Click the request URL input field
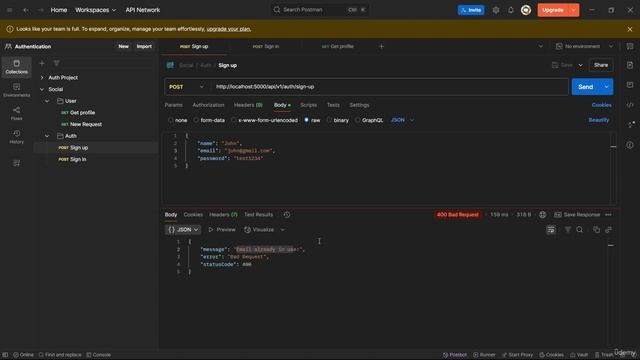640x360 pixels. point(389,87)
